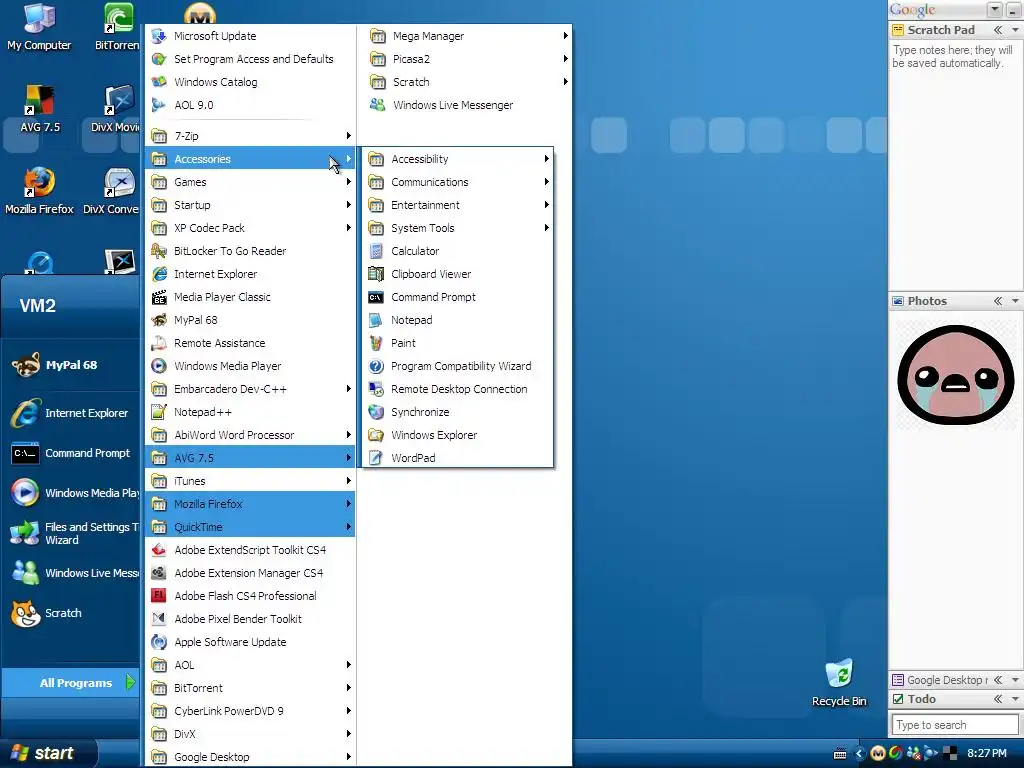
Task: Launch Notepad from Accessories
Action: coord(457,320)
